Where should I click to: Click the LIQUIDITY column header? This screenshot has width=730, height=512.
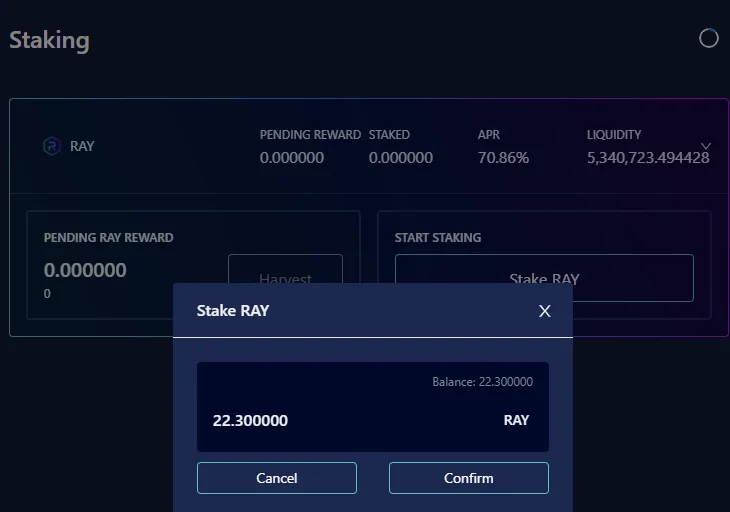614,135
